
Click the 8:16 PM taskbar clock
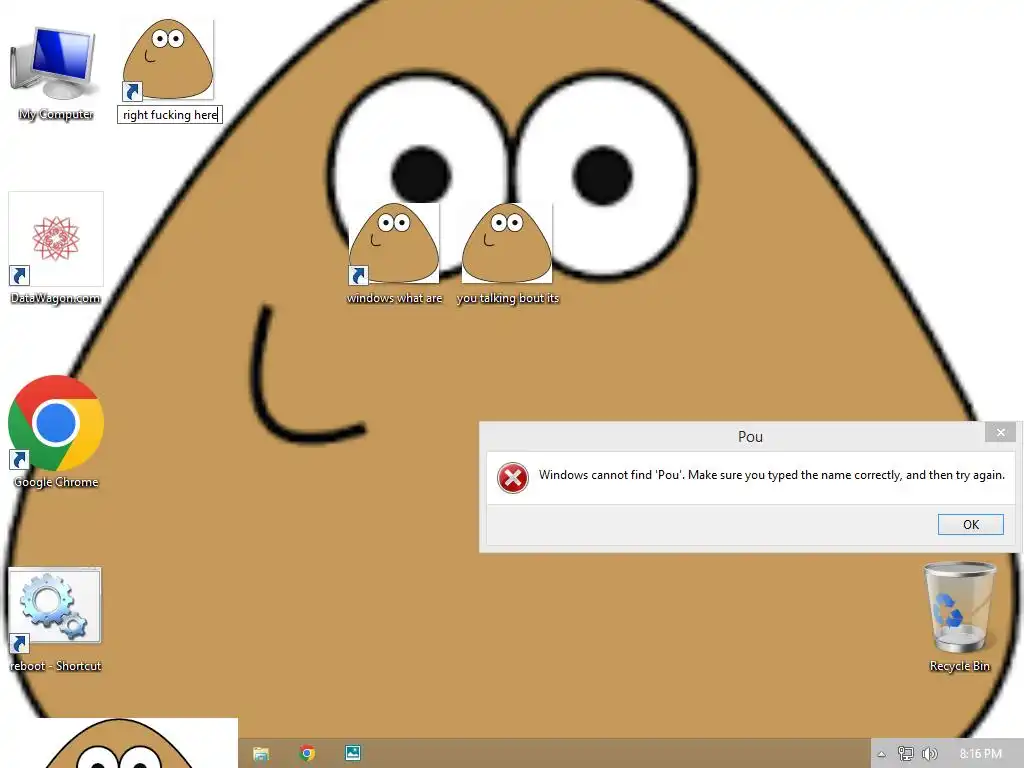coord(980,754)
